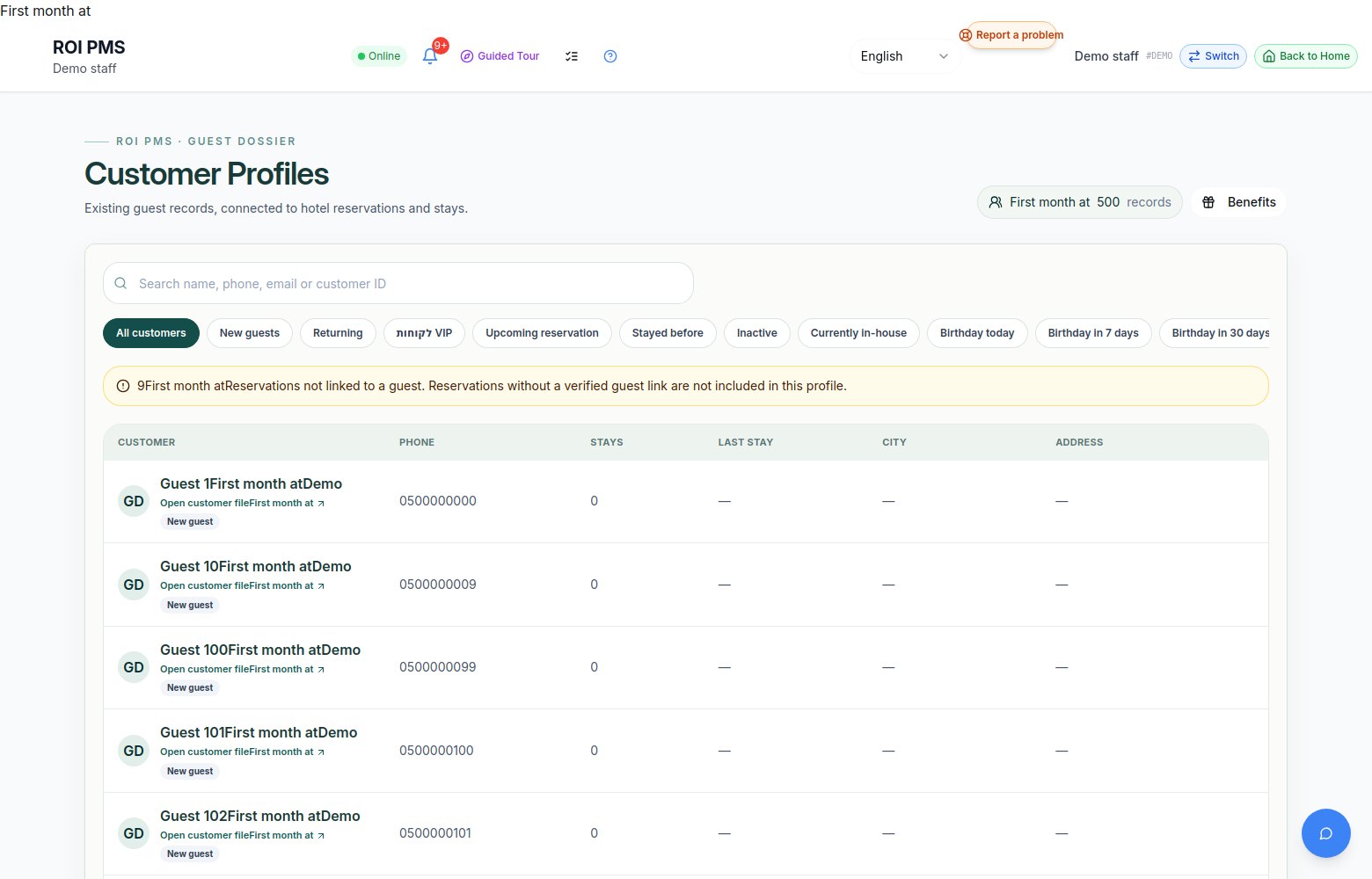Click the GD avatar for Guest 102
The width and height of the screenshot is (1372, 879).
[134, 833]
